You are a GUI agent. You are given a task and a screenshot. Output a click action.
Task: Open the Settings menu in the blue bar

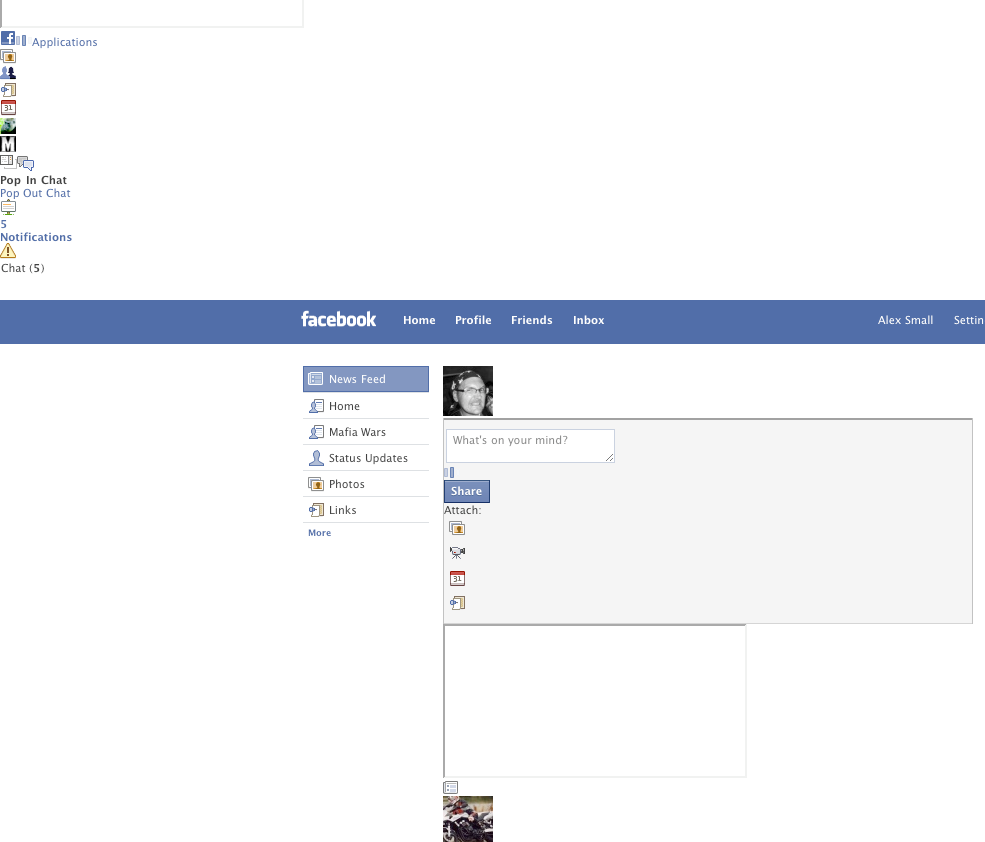969,320
